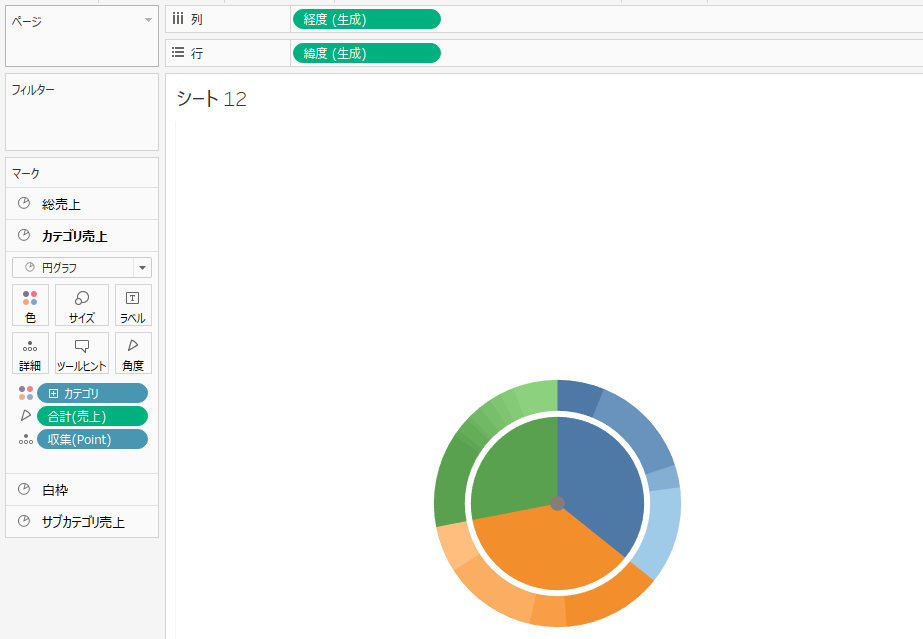This screenshot has height=639, width=923.
Task: Open the ツールヒント (Tooltip) button
Action: 82,352
